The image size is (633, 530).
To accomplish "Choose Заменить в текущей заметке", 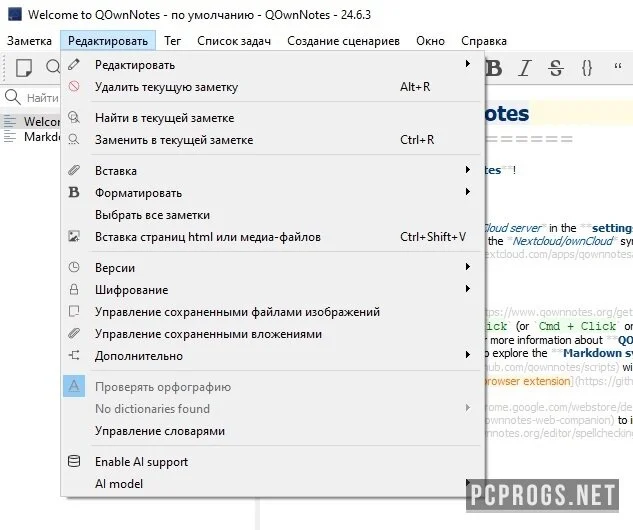I will click(x=272, y=140).
